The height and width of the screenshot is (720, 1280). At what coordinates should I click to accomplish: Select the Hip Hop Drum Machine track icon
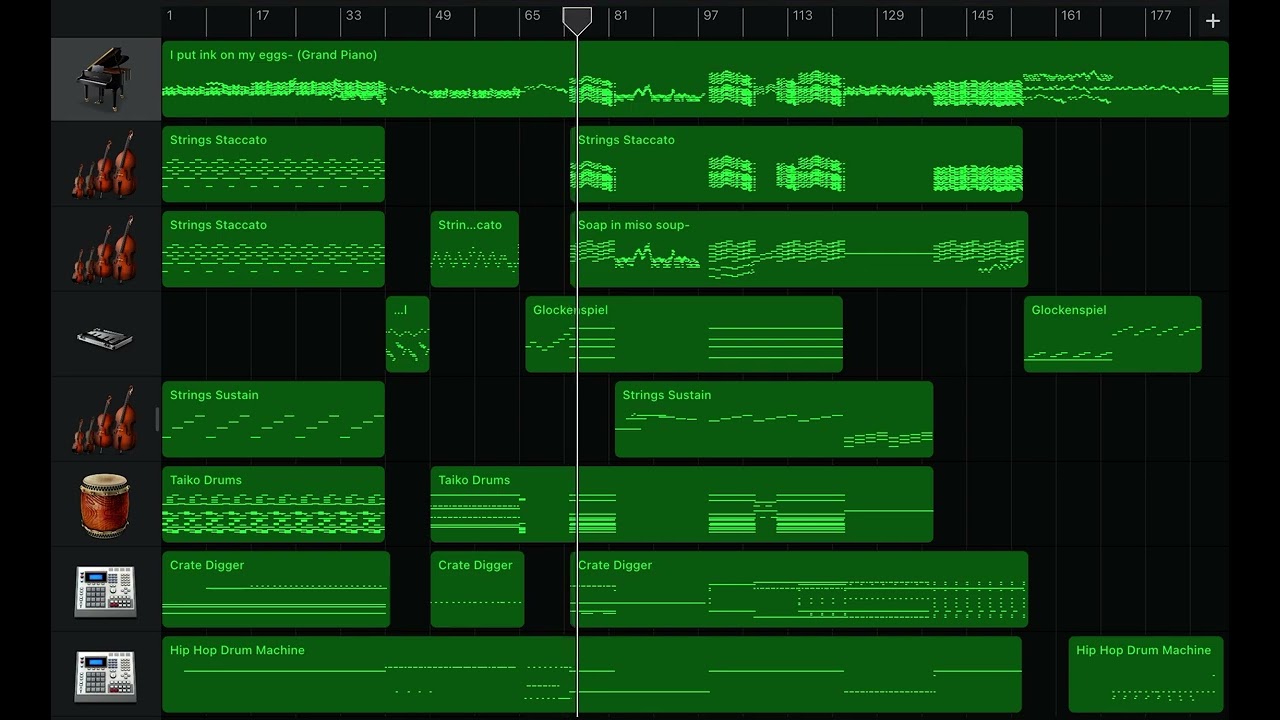105,675
